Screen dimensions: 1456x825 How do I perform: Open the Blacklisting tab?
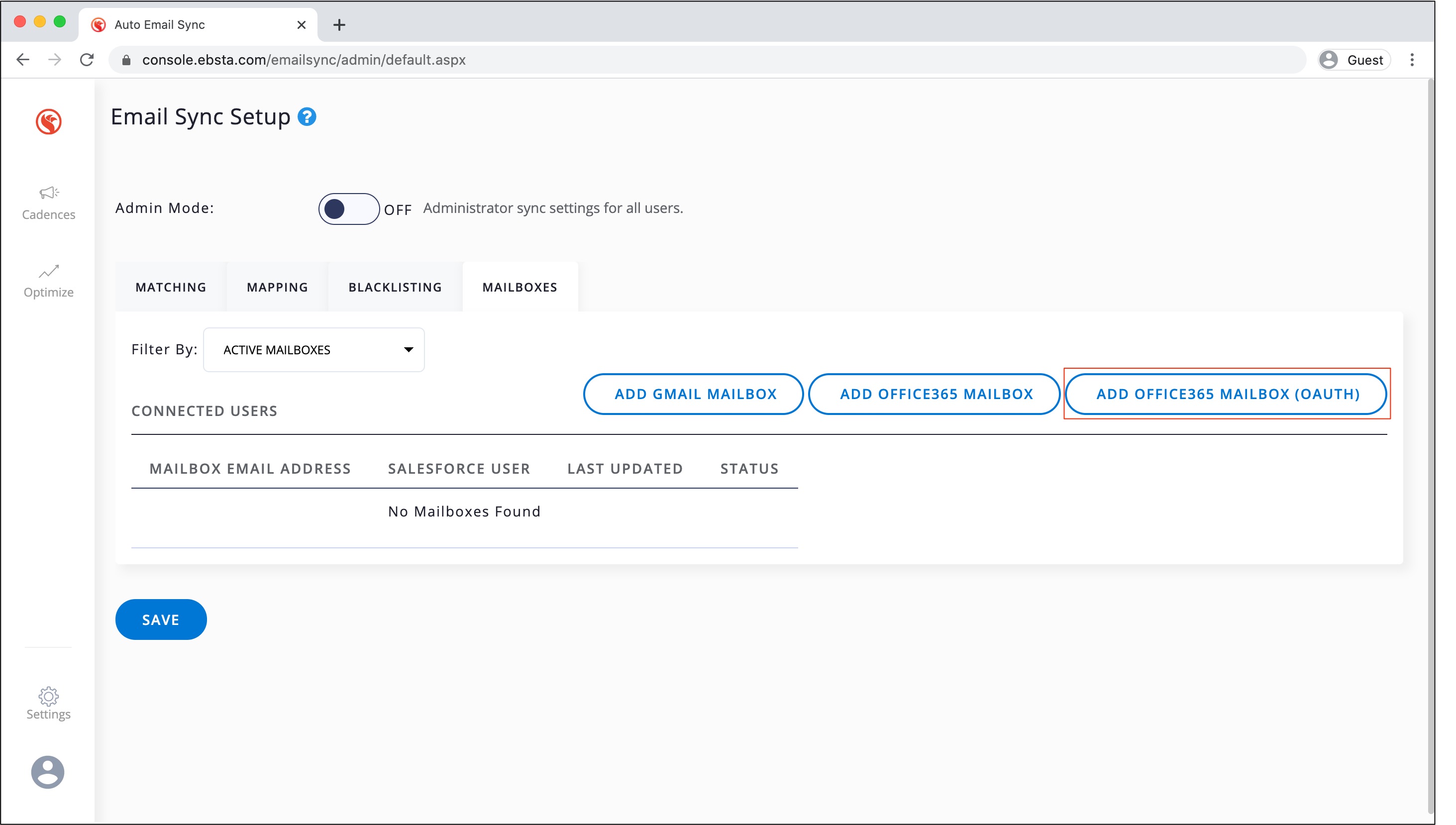tap(395, 287)
